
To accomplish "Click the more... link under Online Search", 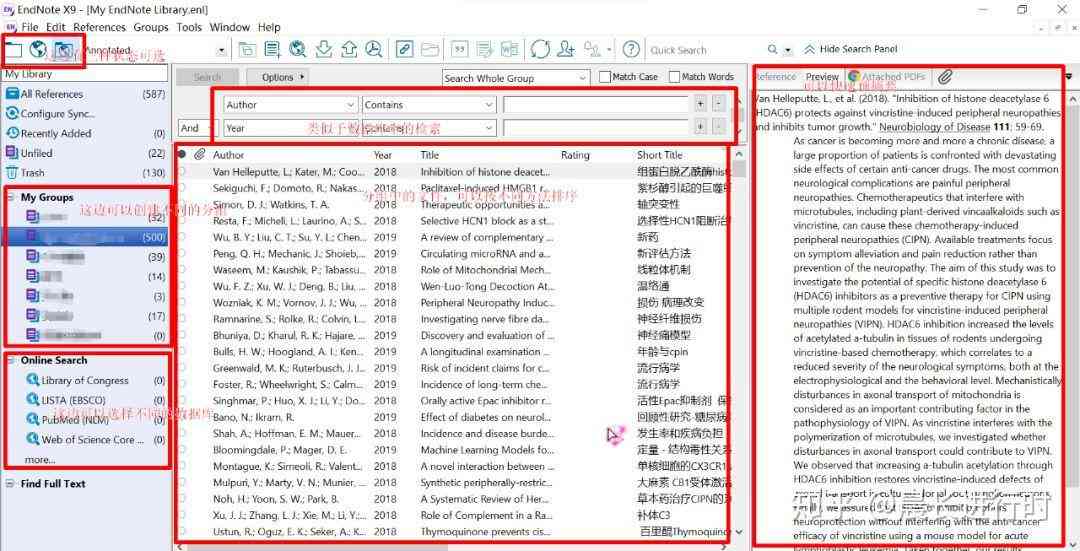I will click(40, 459).
